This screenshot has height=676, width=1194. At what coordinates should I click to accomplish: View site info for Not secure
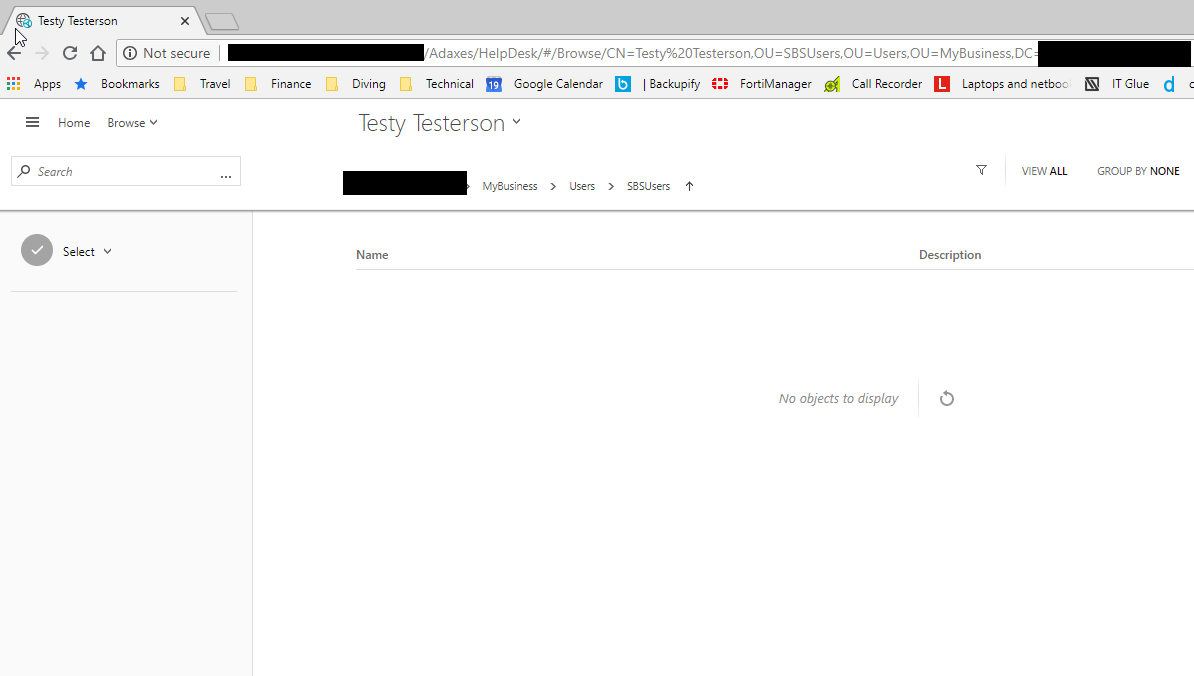[x=167, y=53]
